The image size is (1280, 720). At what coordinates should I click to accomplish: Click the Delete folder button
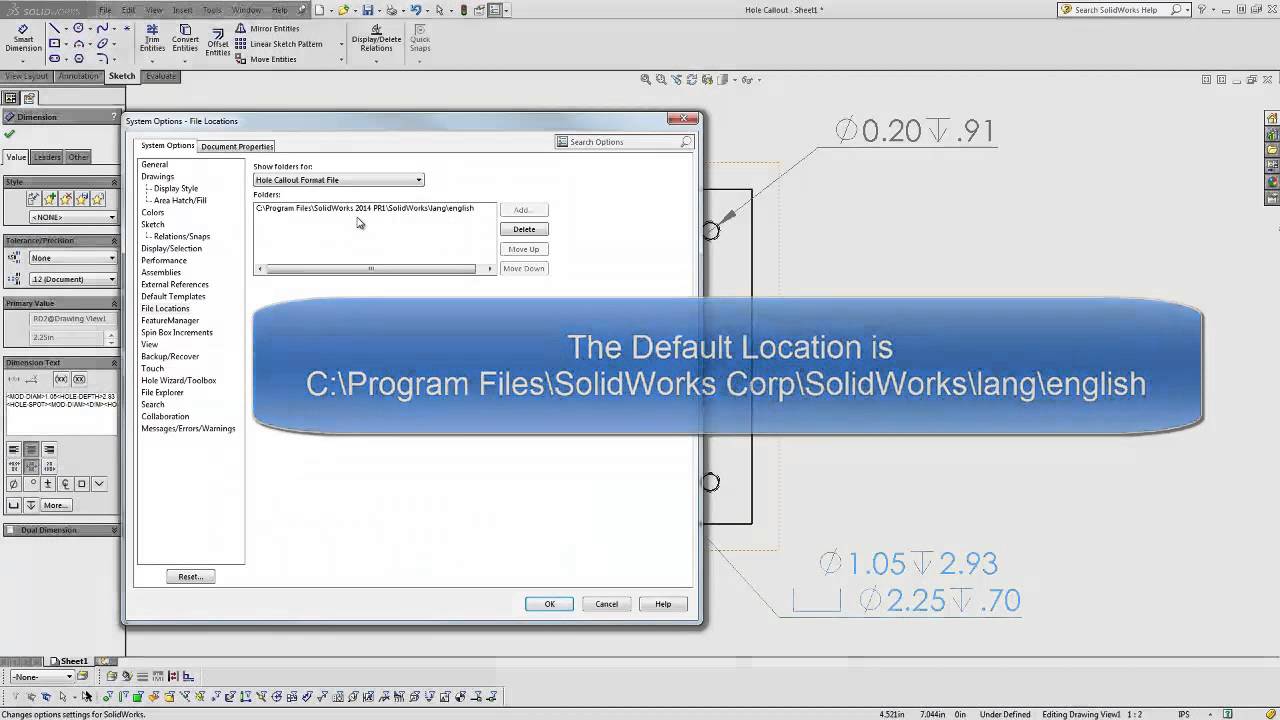click(524, 229)
